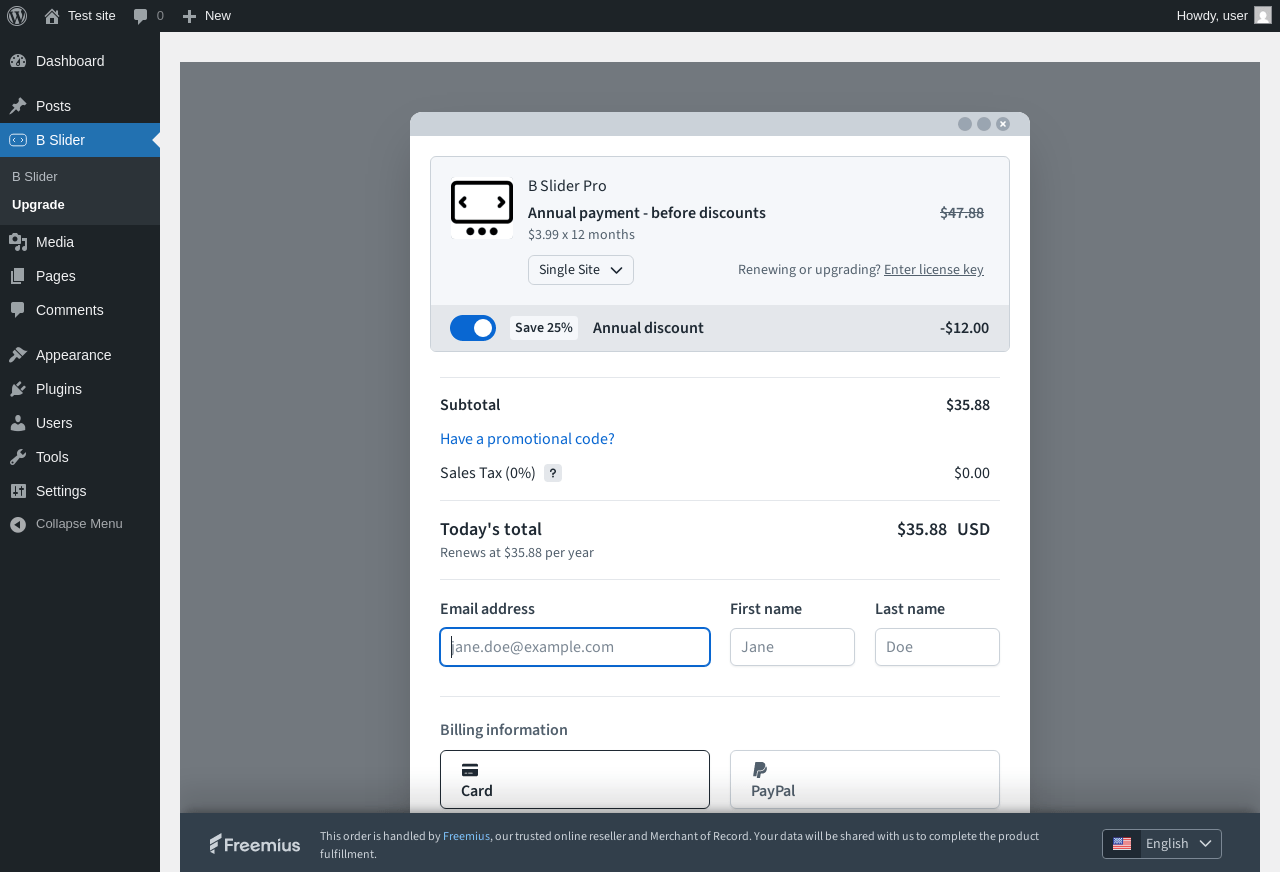Click Howdy, user account link
The width and height of the screenshot is (1280, 872).
point(1224,15)
